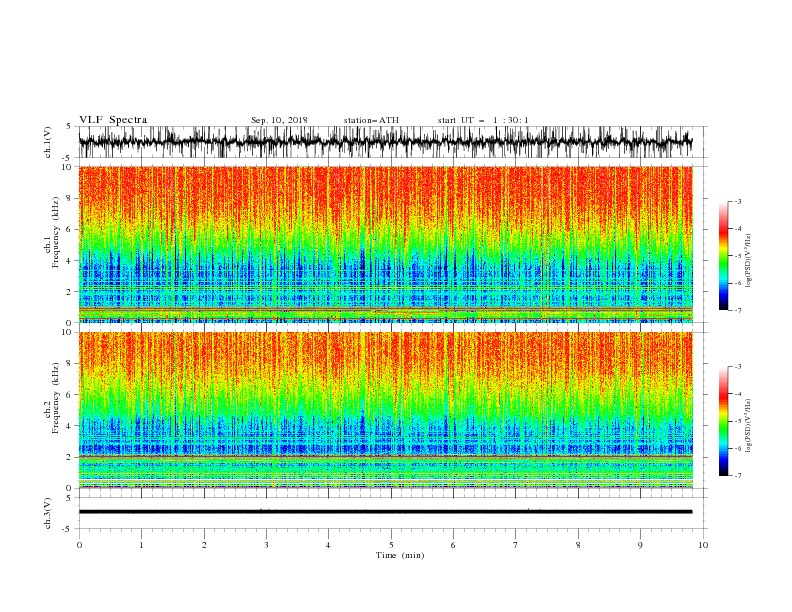
Task: Click the "ch.3(V)" axis label
Action: click(x=48, y=514)
